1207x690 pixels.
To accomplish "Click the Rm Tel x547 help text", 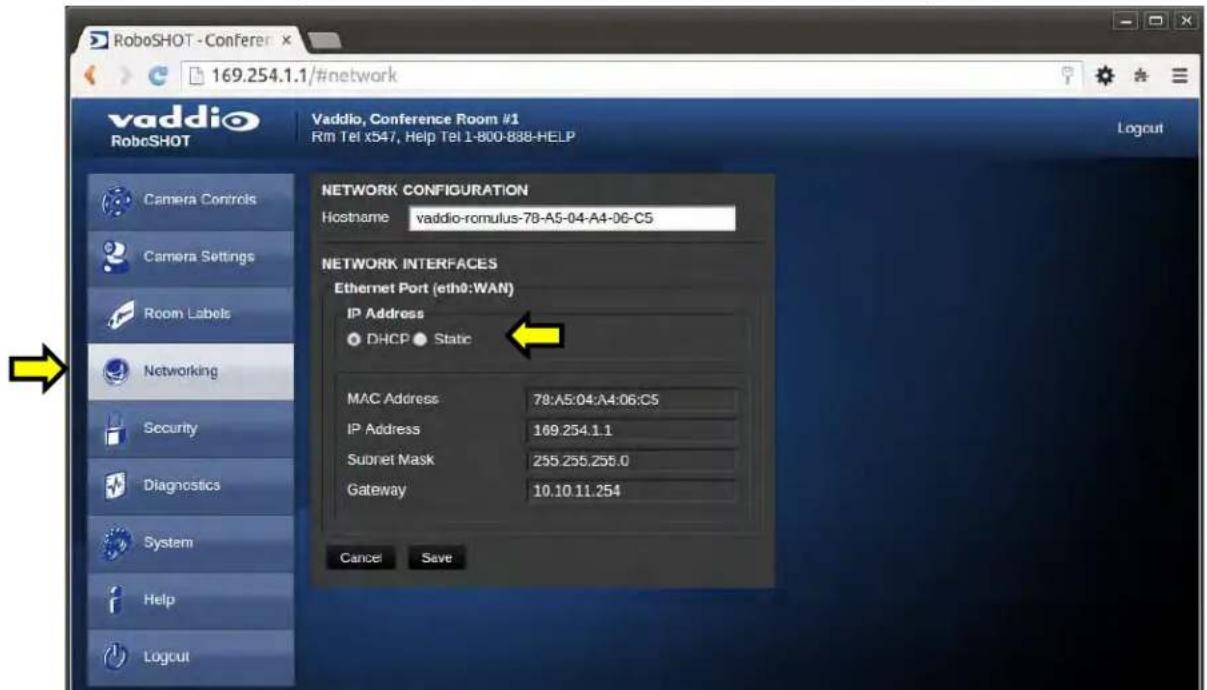I will tap(445, 137).
